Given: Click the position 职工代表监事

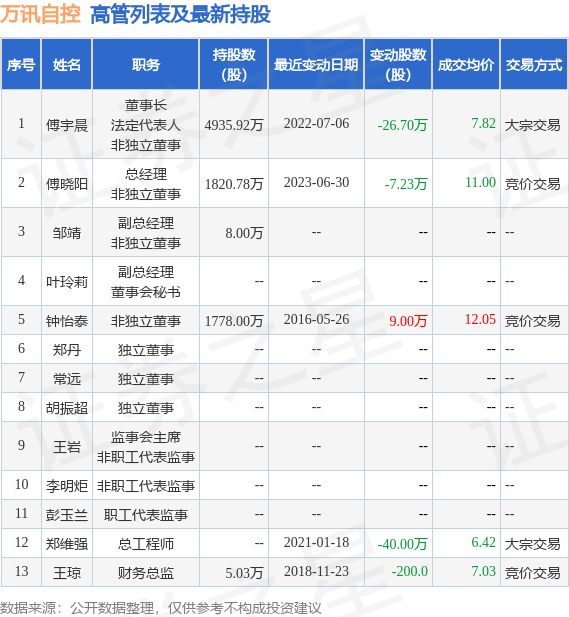Looking at the screenshot, I should pos(146,515).
